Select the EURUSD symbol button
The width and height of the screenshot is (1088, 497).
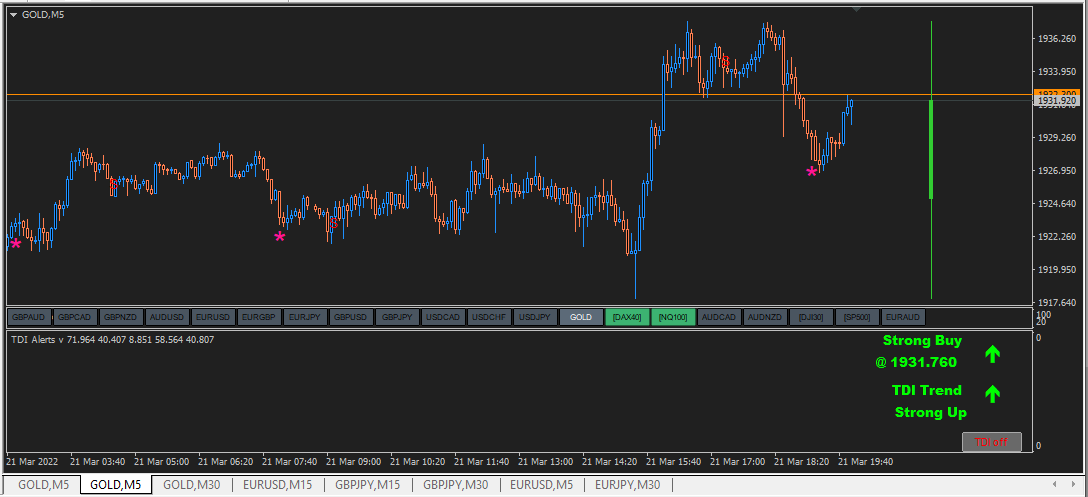click(213, 317)
